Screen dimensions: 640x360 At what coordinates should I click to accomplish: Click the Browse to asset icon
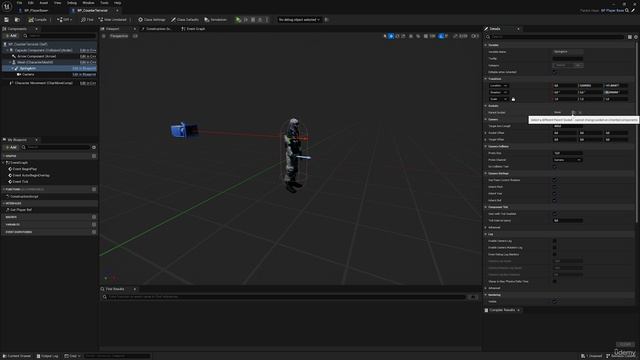coord(17,20)
